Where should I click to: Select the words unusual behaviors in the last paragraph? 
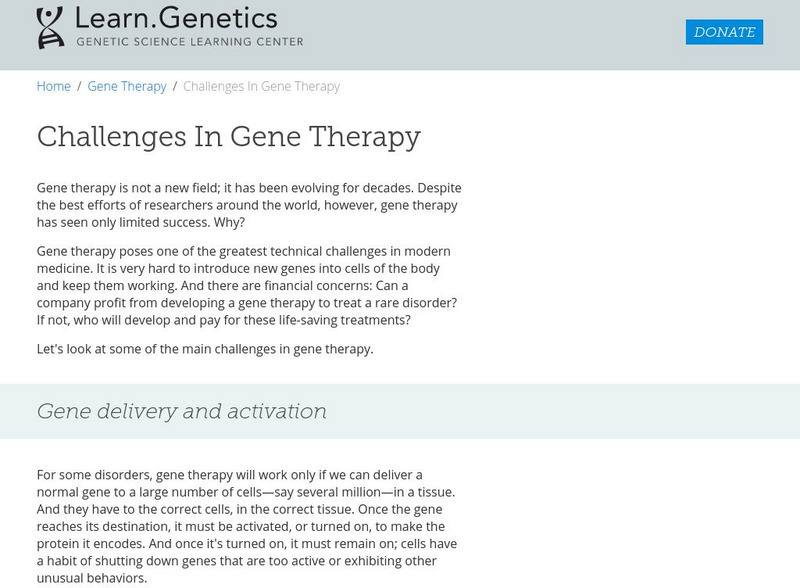click(x=91, y=578)
